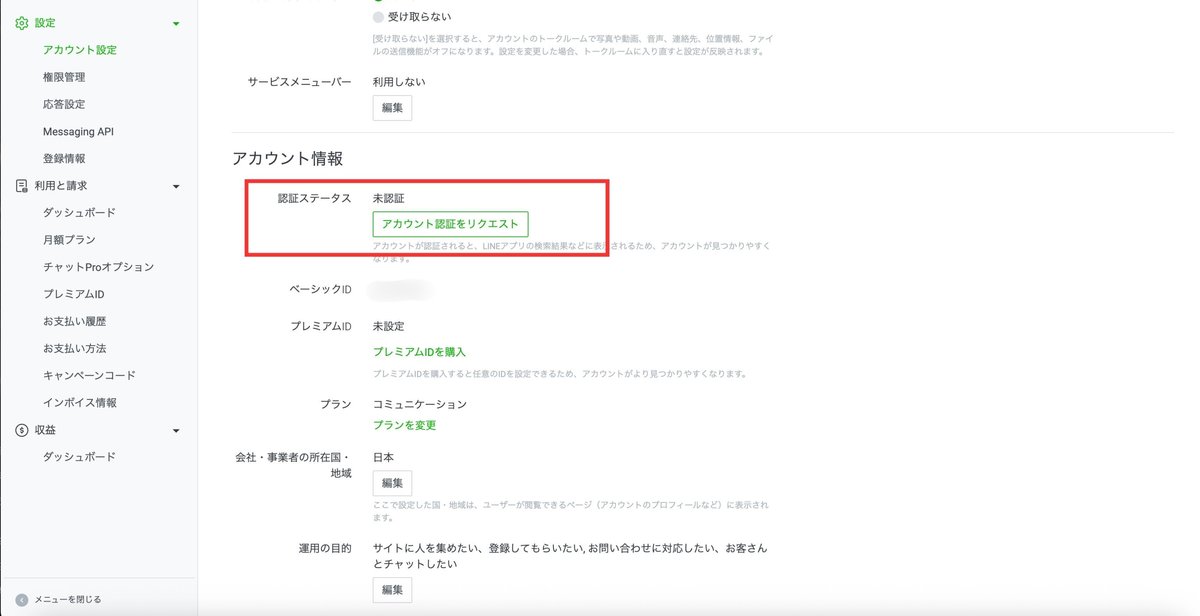Open インボイス情報 page
The width and height of the screenshot is (1200, 616).
[x=79, y=403]
